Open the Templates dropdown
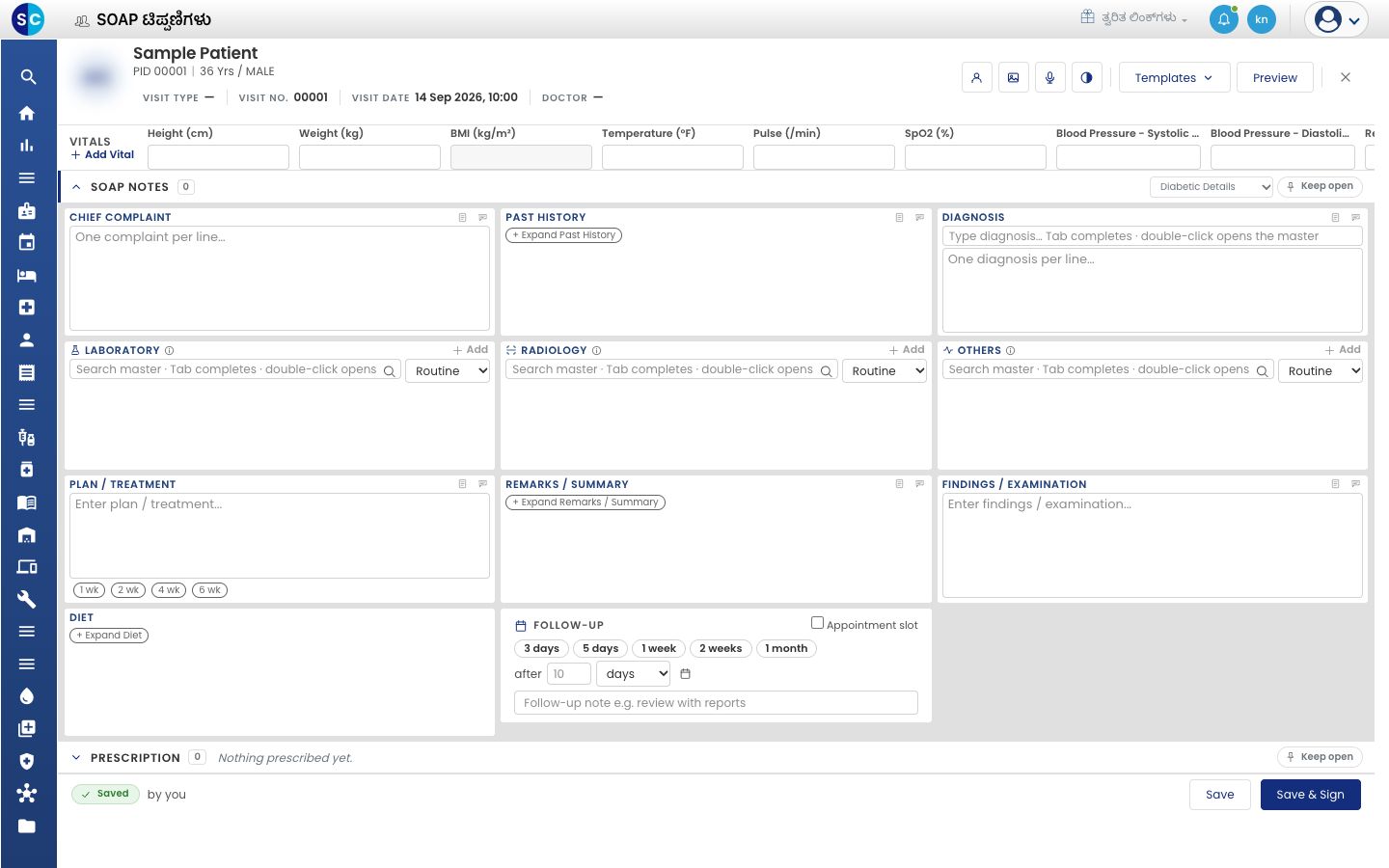1389x868 pixels. coord(1174,78)
